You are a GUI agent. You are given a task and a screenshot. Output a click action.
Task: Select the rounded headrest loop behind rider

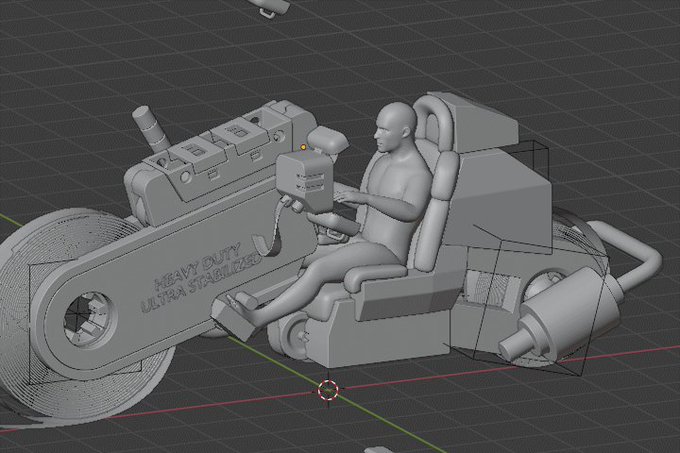(x=434, y=124)
